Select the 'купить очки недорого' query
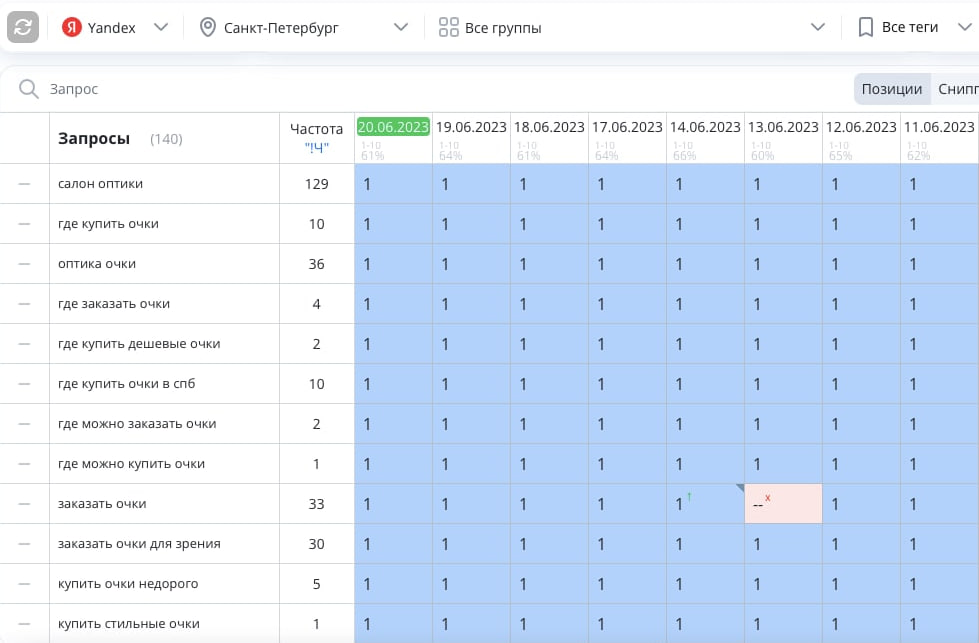Image resolution: width=979 pixels, height=643 pixels. coord(128,584)
